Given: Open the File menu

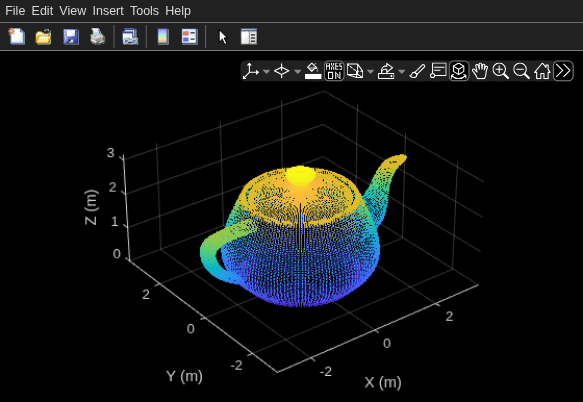Looking at the screenshot, I should pyautogui.click(x=15, y=11).
